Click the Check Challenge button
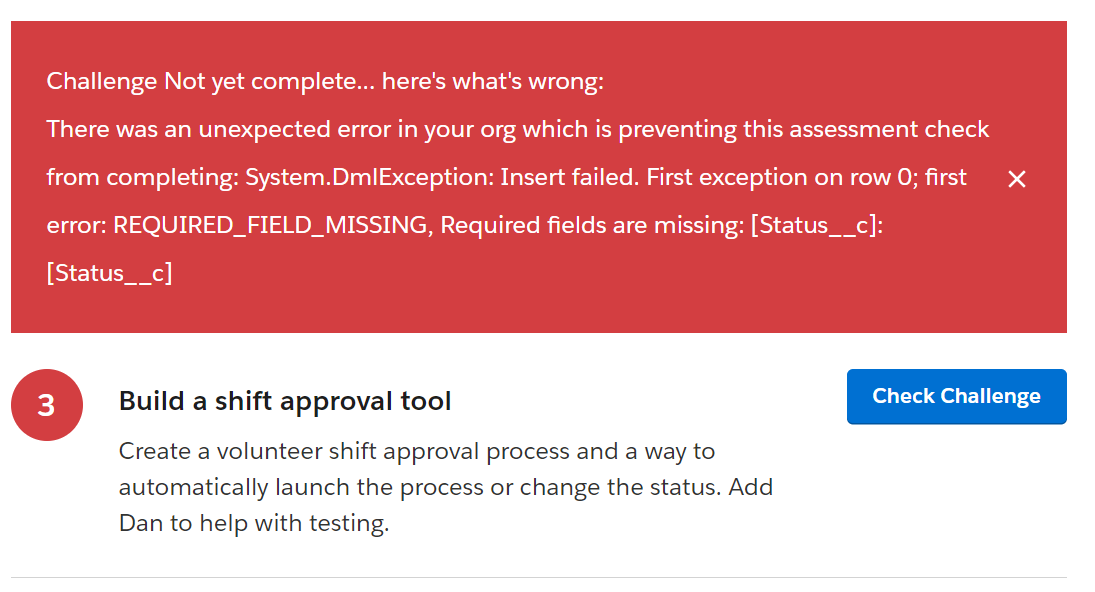This screenshot has width=1095, height=592. (956, 396)
